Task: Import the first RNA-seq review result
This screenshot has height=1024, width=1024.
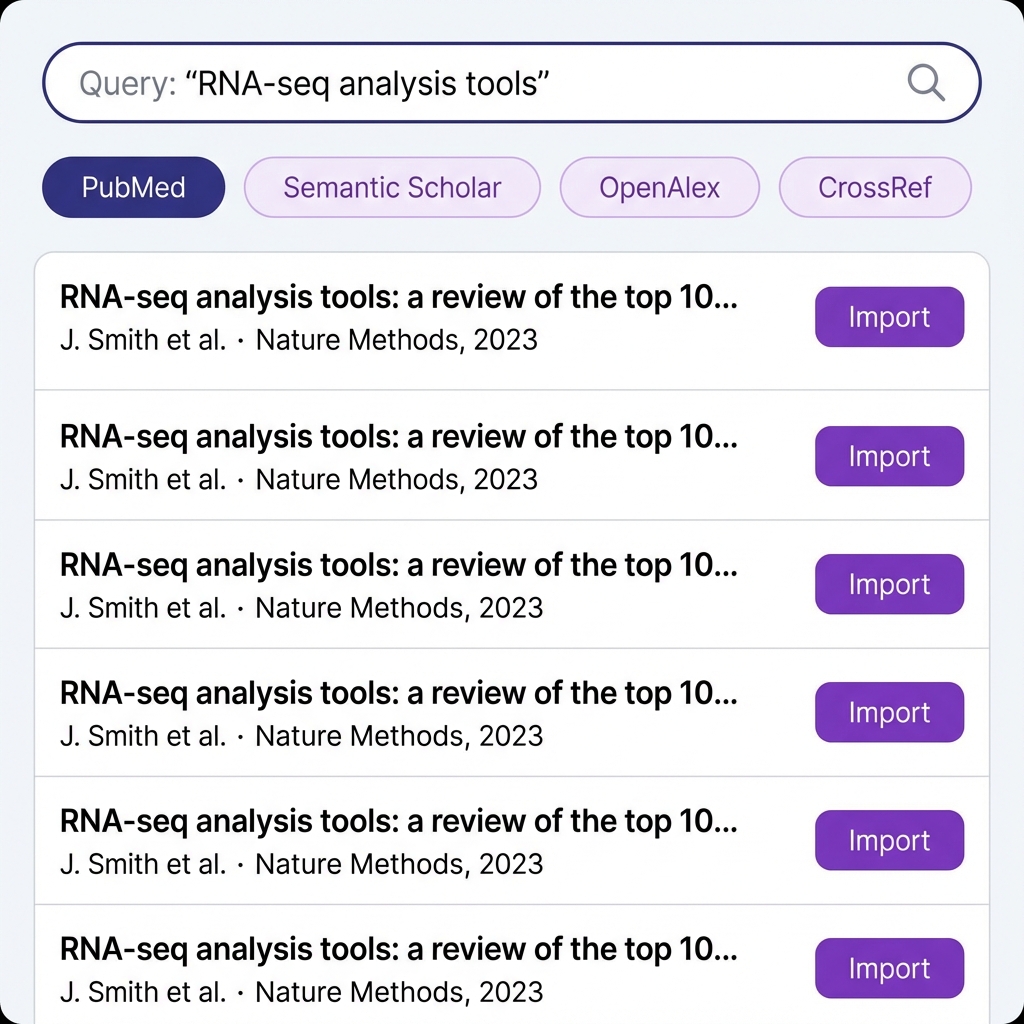Action: (889, 317)
